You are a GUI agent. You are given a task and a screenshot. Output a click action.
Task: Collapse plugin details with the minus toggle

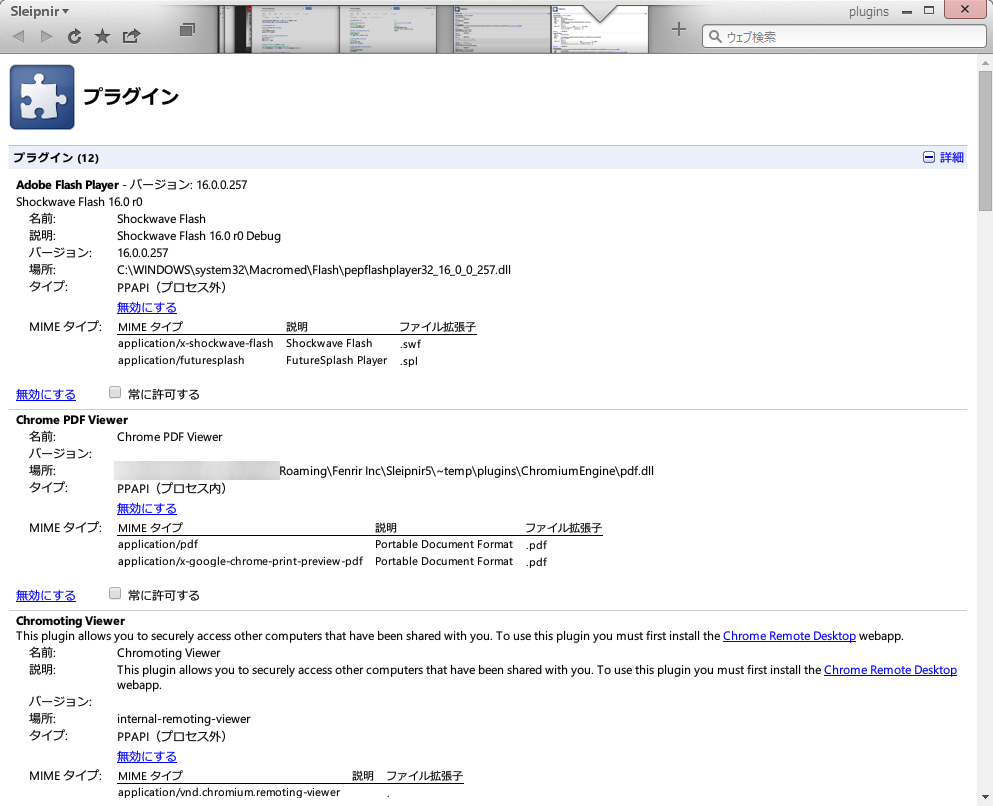tap(930, 157)
